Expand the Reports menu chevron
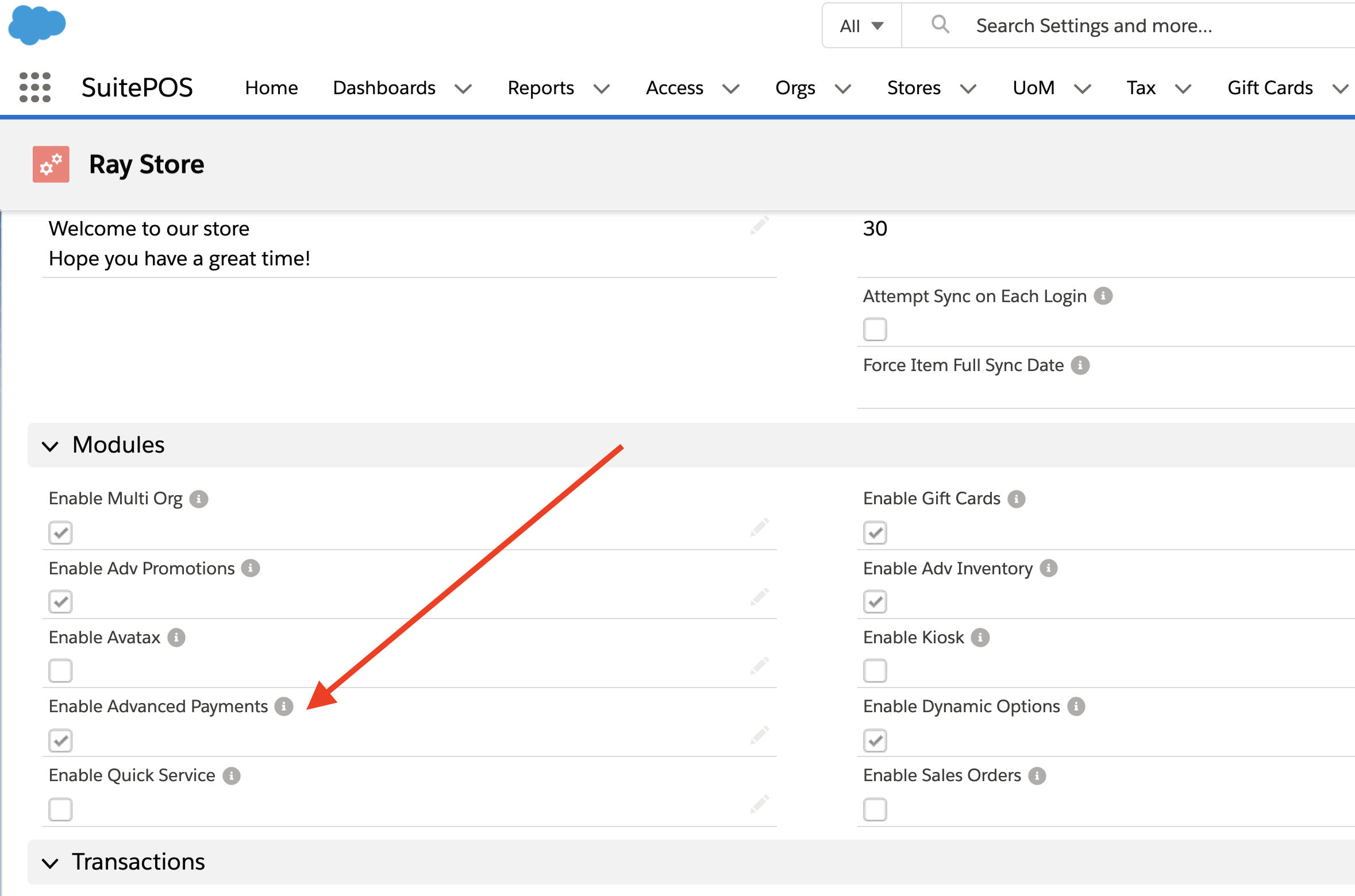The width and height of the screenshot is (1355, 896). [x=602, y=88]
